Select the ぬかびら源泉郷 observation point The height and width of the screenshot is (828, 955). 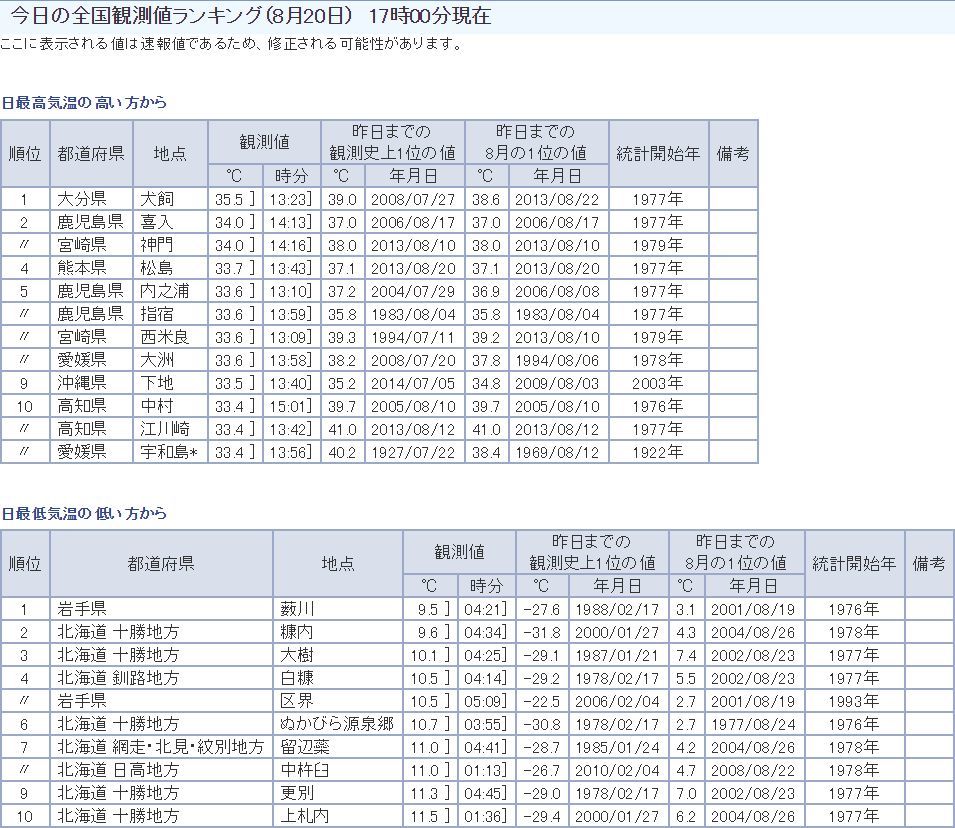tap(338, 724)
